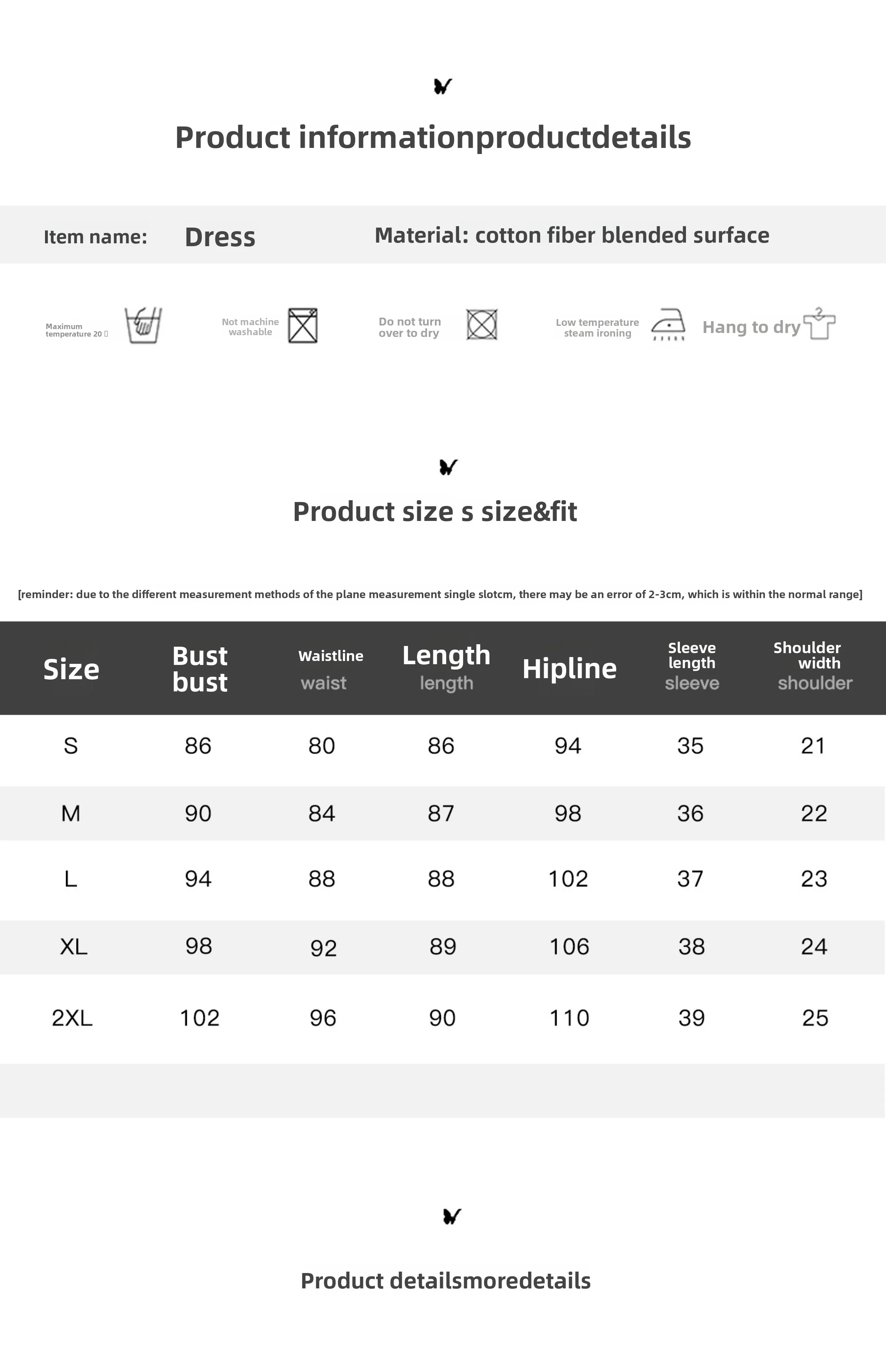
Task: Click the measurement reminder note above table
Action: (x=440, y=594)
